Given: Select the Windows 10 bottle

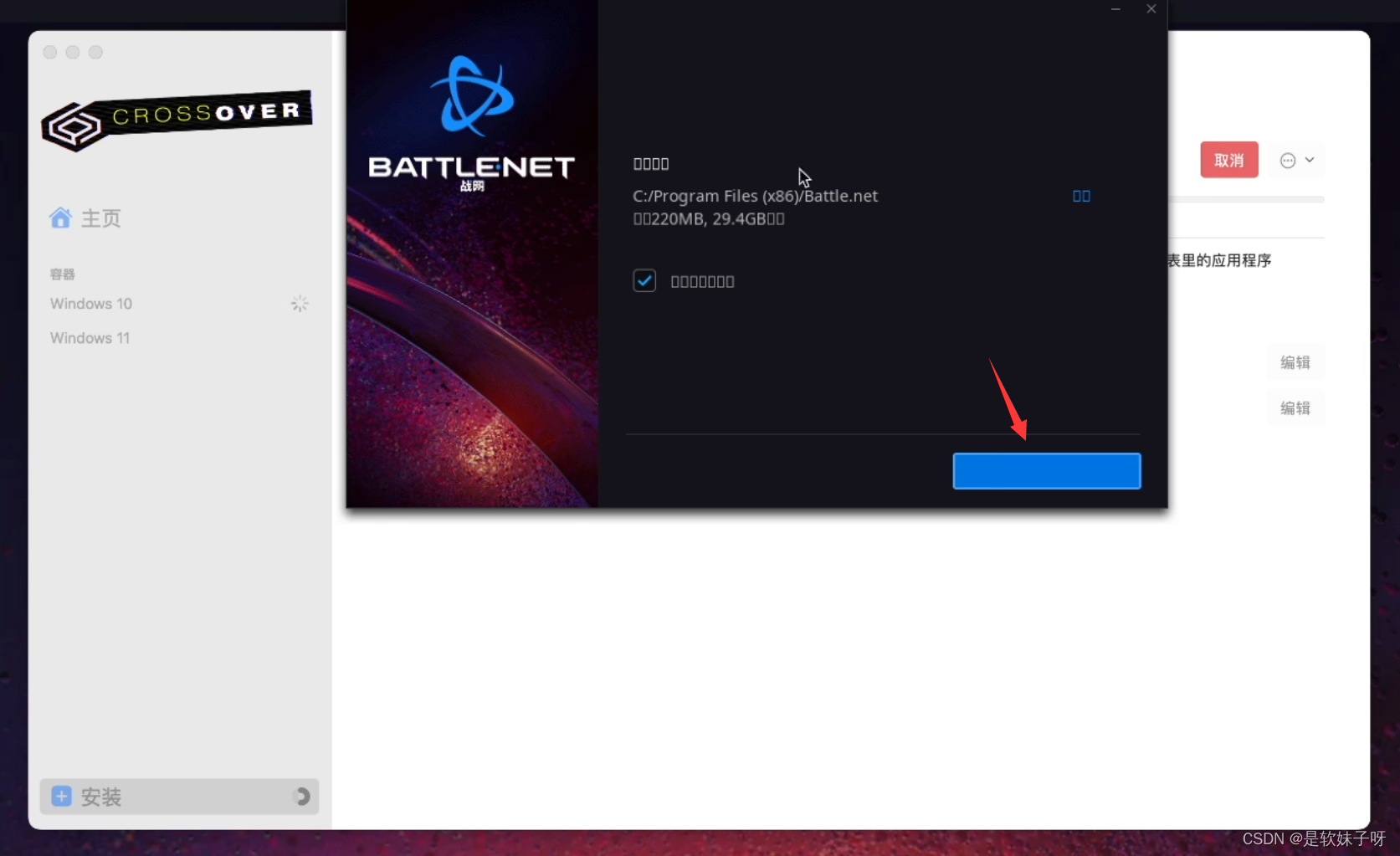Looking at the screenshot, I should [91, 304].
